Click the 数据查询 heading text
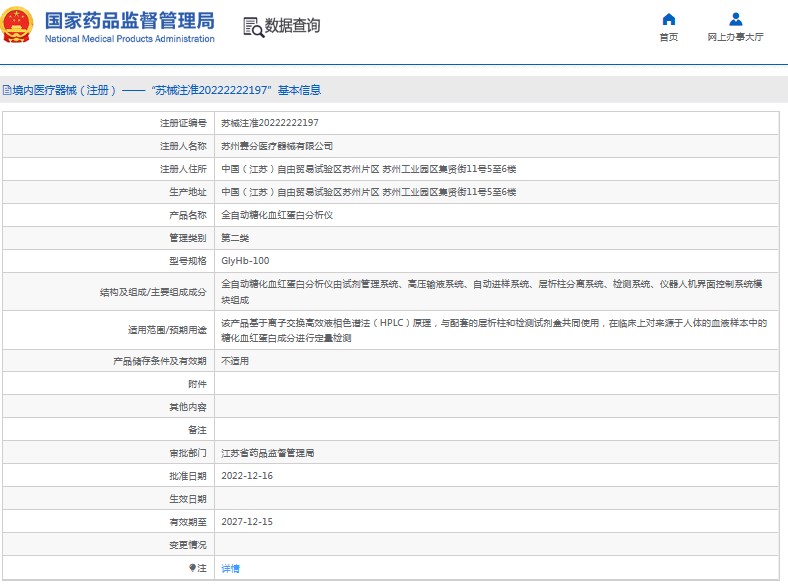This screenshot has width=788, height=588. pos(292,25)
